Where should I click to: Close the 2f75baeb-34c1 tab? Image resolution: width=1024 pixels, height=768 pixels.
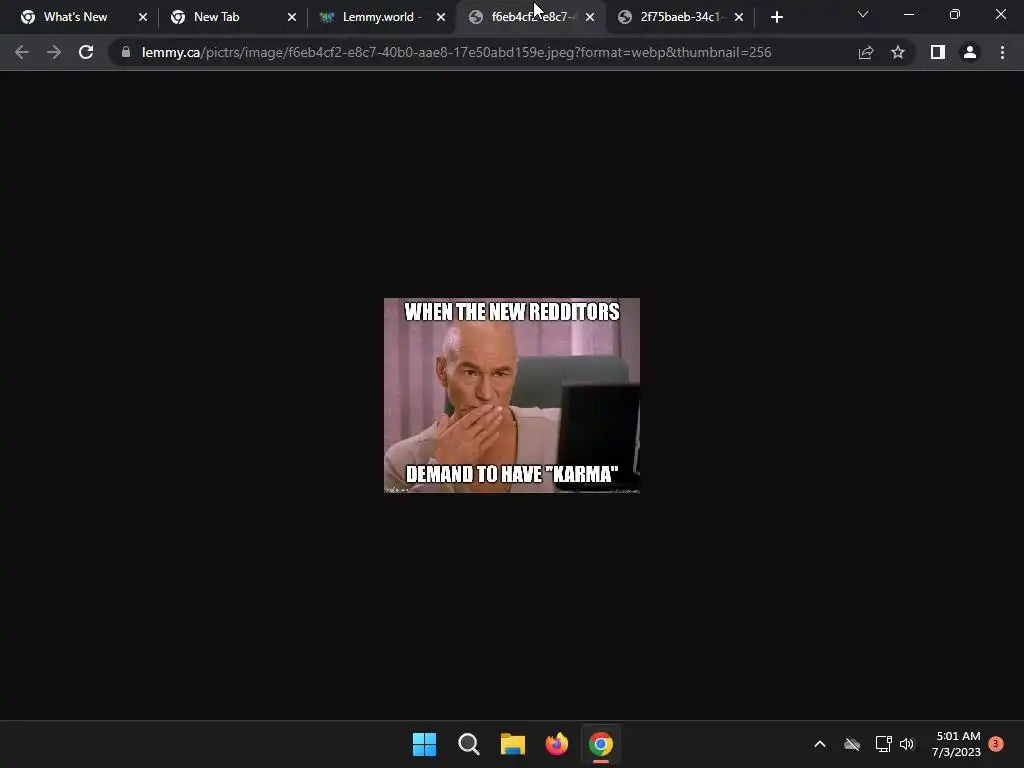[x=739, y=17]
